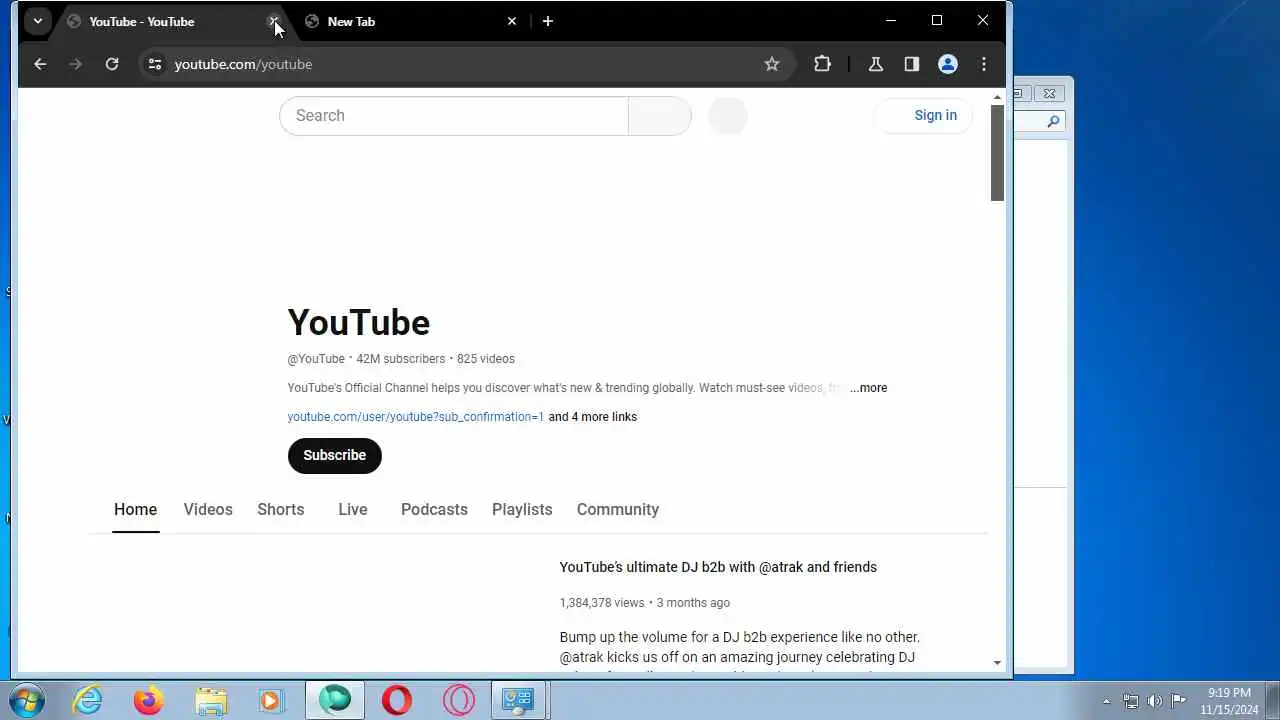Show hidden system tray icons arrow
Image resolution: width=1280 pixels, height=720 pixels.
[x=1106, y=701]
